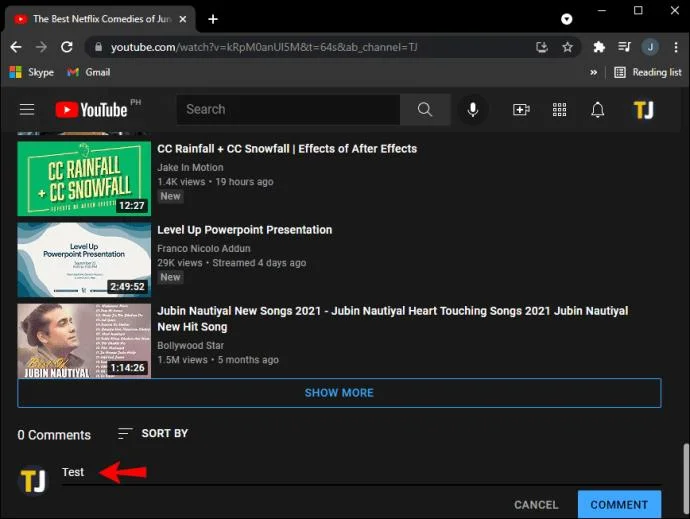The width and height of the screenshot is (690, 519).
Task: Open CC Rainfall + CC Snowfall video title
Action: coord(287,149)
